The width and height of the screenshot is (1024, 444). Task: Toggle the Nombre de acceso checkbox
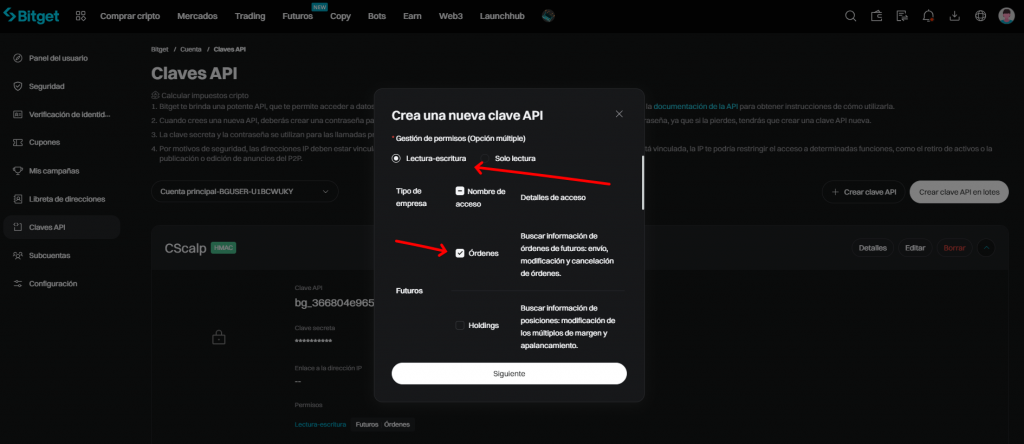460,191
